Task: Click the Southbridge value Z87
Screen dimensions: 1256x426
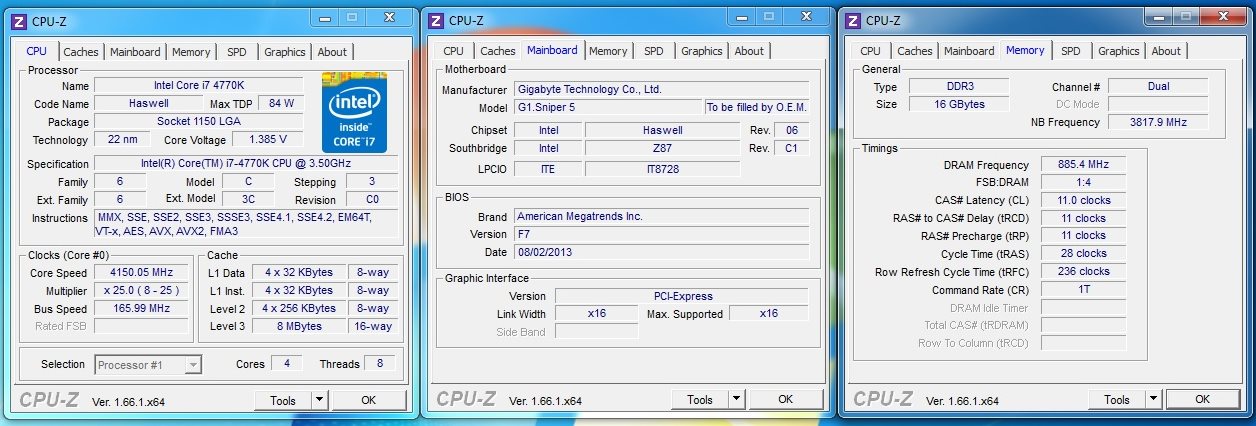Action: click(663, 149)
